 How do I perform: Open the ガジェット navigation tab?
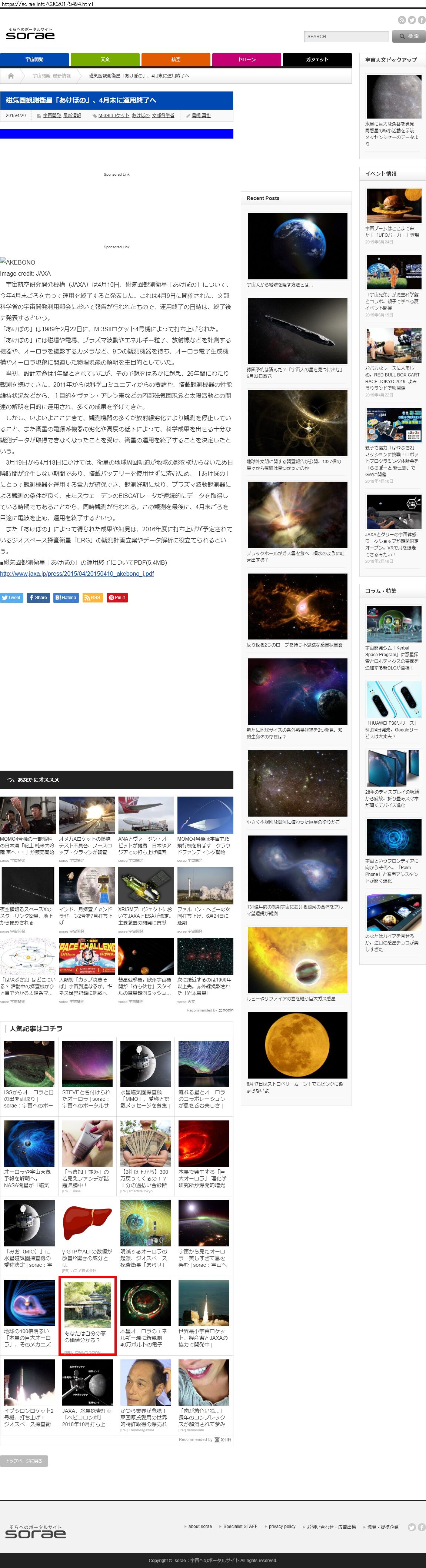click(317, 60)
